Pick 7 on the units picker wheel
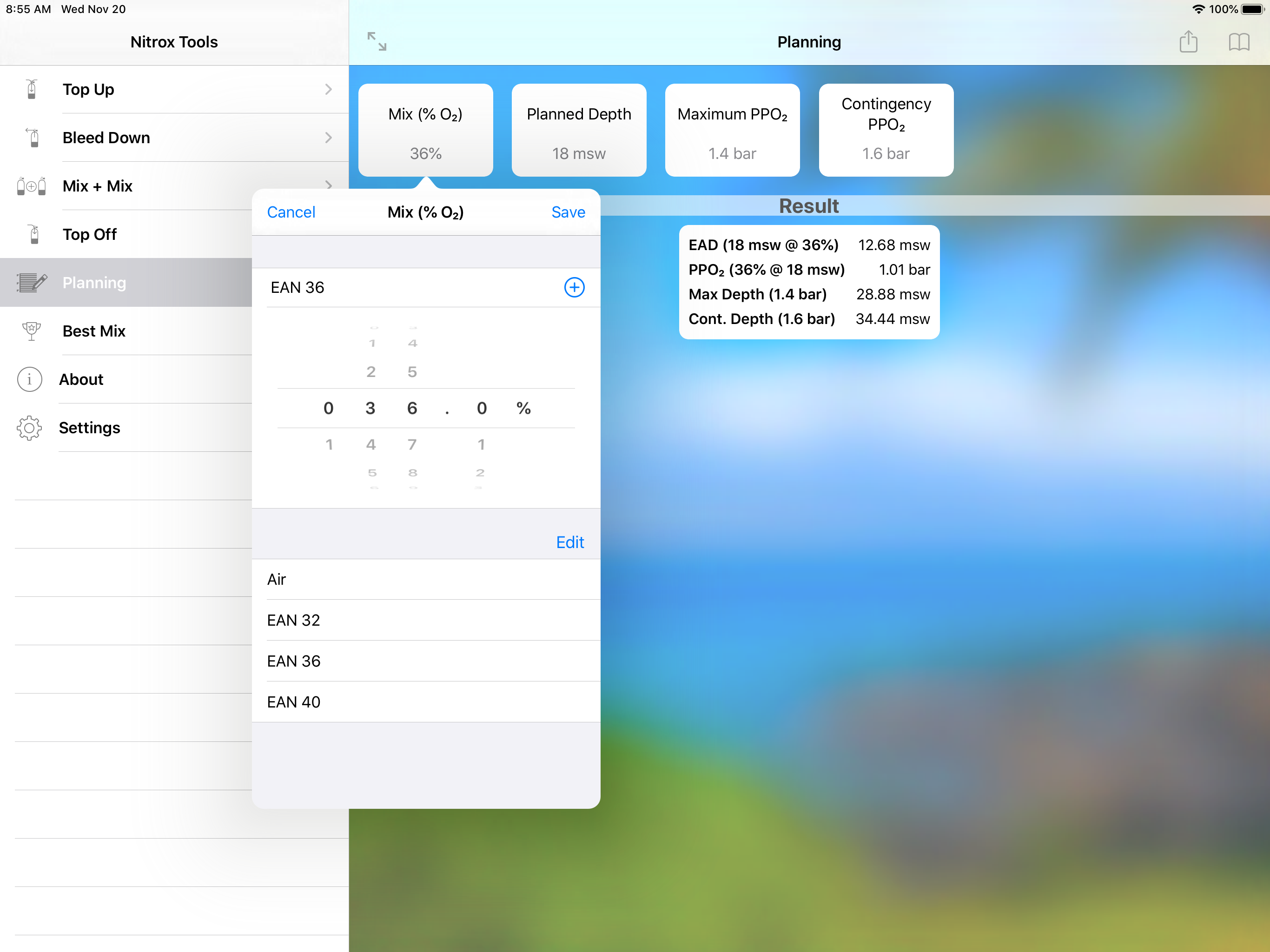 click(x=412, y=444)
